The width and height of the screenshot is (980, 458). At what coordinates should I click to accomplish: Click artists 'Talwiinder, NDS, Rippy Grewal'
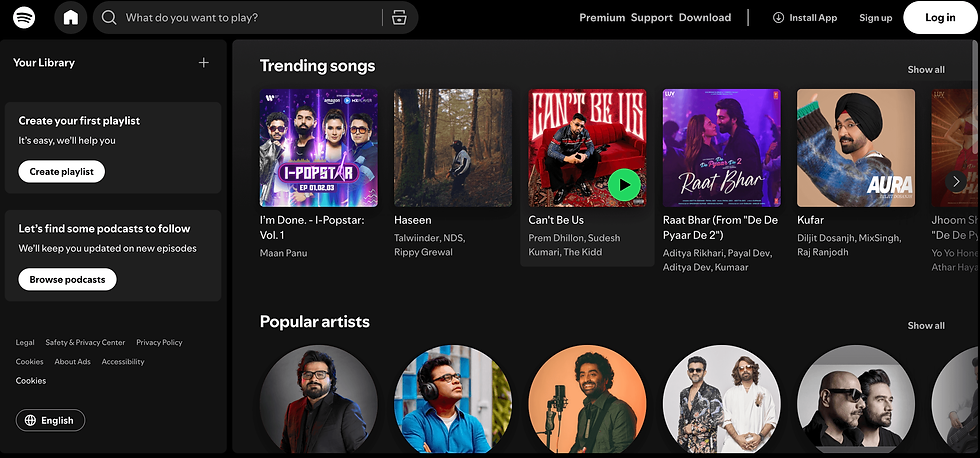pyautogui.click(x=429, y=245)
